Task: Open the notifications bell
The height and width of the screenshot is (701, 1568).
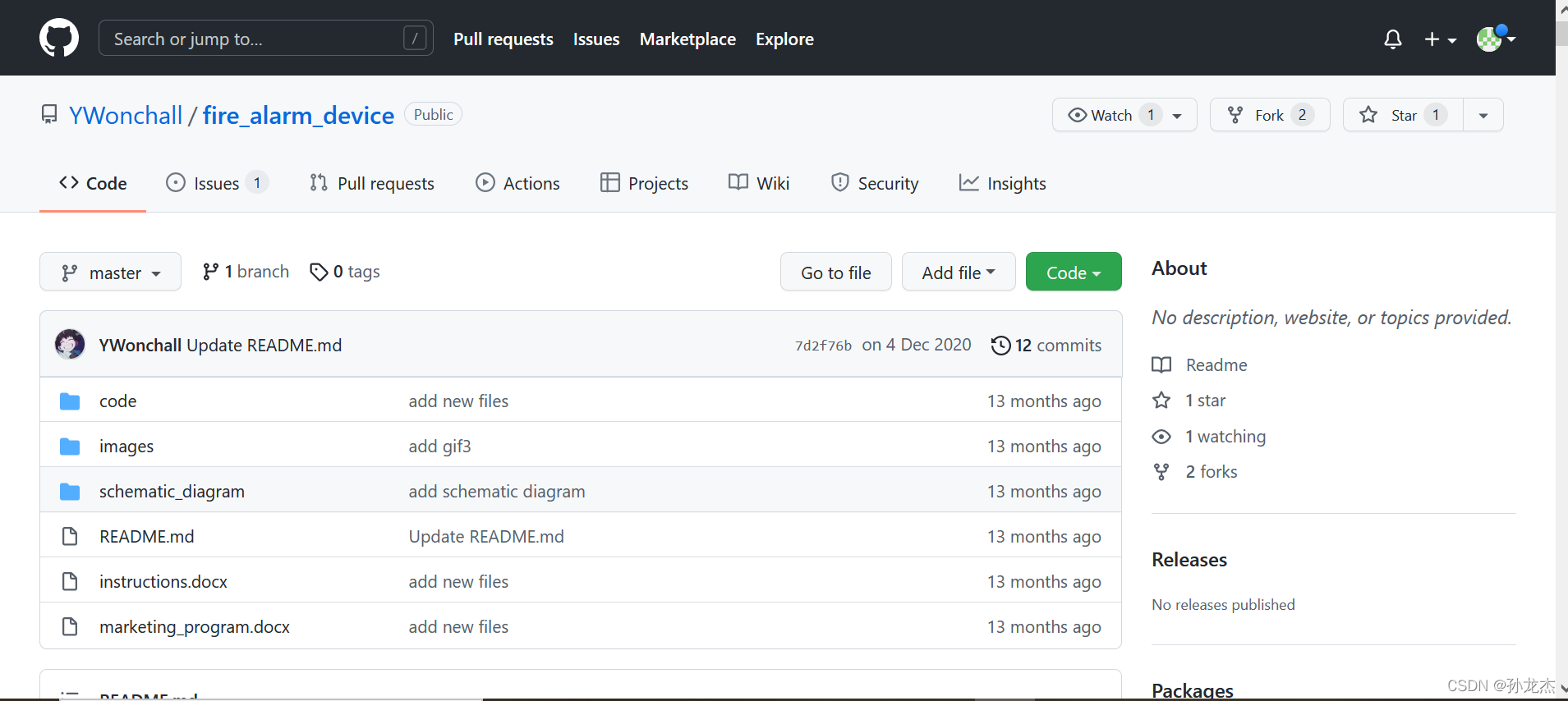Action: click(1392, 39)
